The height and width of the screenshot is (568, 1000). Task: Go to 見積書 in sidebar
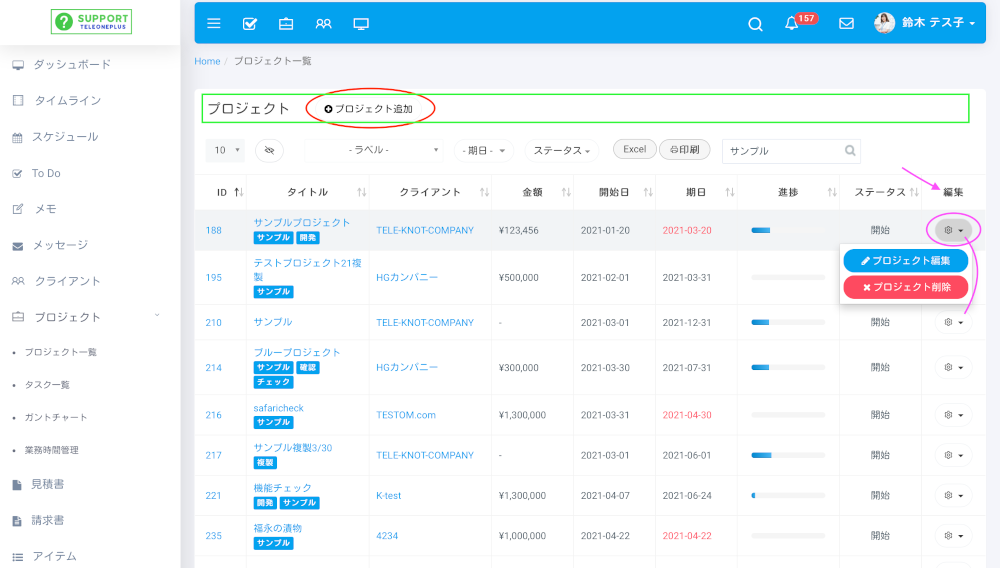[x=47, y=484]
